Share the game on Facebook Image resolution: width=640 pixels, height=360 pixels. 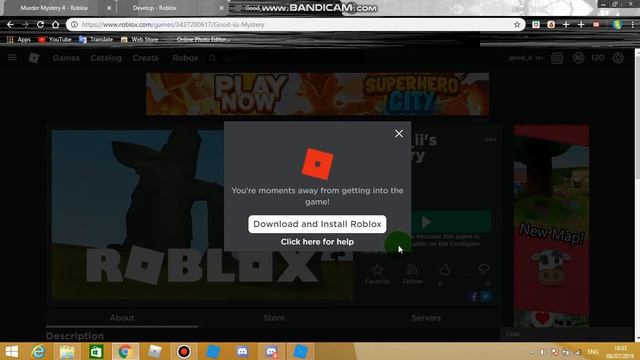click(x=474, y=297)
